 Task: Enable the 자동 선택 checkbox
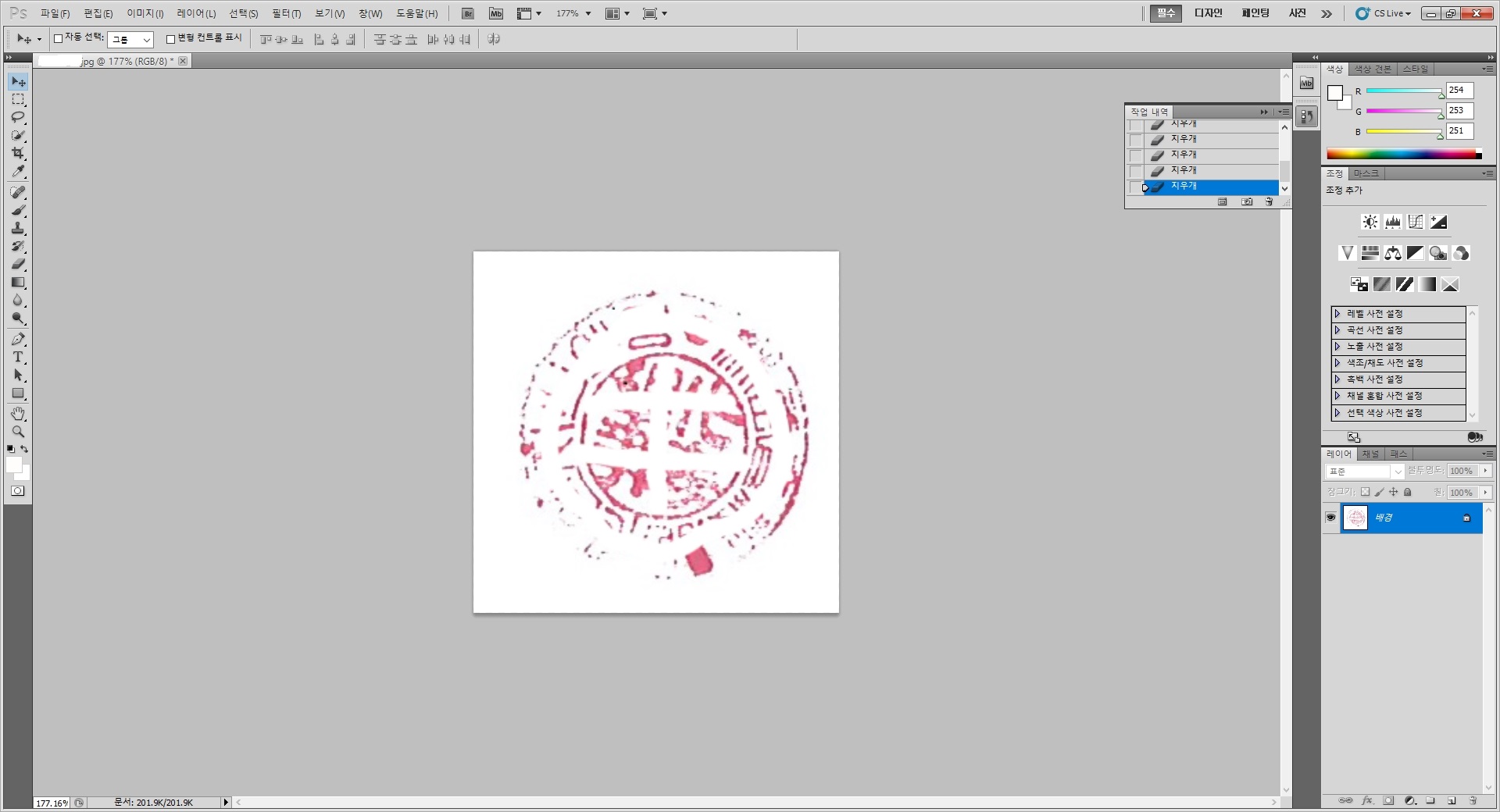pyautogui.click(x=58, y=39)
